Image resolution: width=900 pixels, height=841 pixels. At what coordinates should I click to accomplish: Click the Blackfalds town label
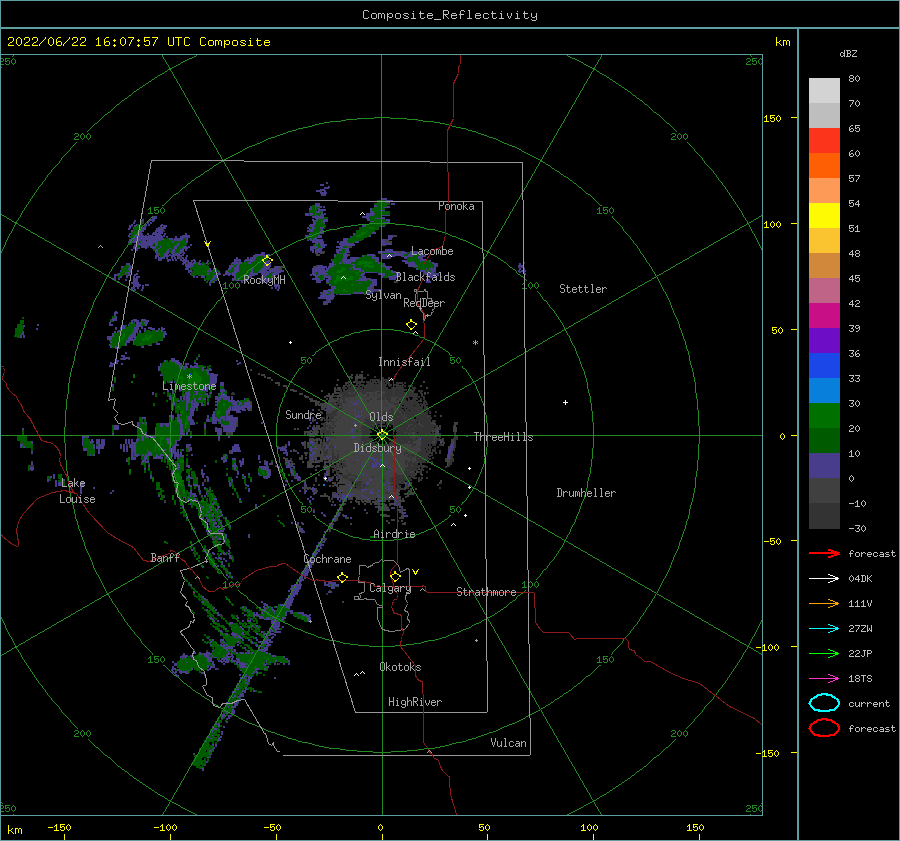click(x=425, y=277)
